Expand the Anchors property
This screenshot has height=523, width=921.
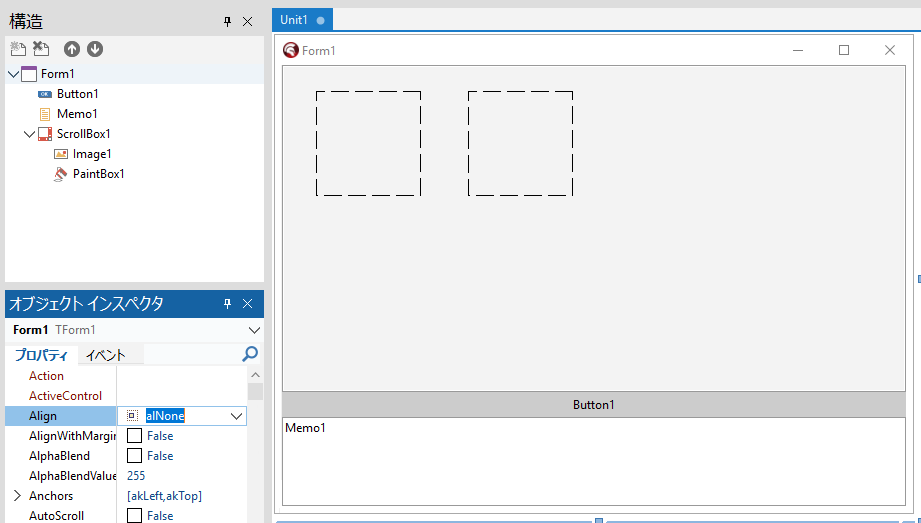[x=17, y=496]
